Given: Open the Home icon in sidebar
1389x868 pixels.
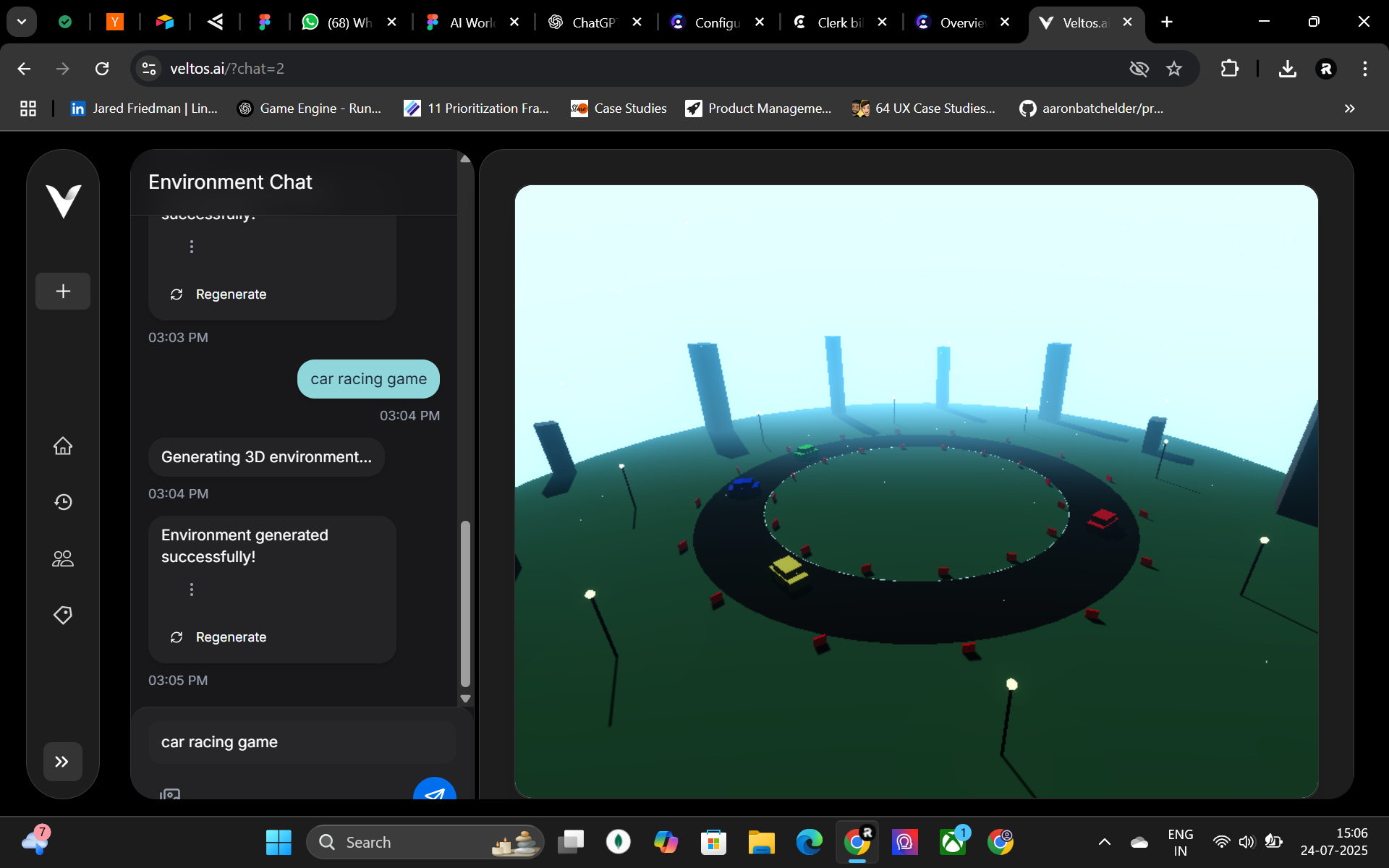Looking at the screenshot, I should point(63,446).
